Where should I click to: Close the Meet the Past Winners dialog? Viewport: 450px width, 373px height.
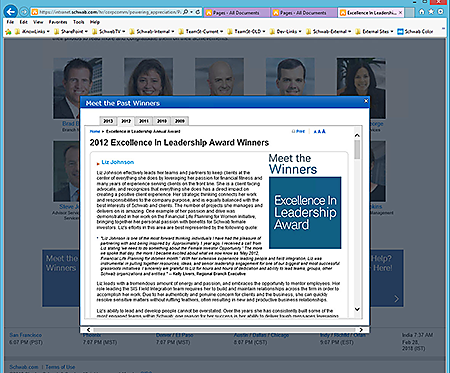click(x=366, y=101)
